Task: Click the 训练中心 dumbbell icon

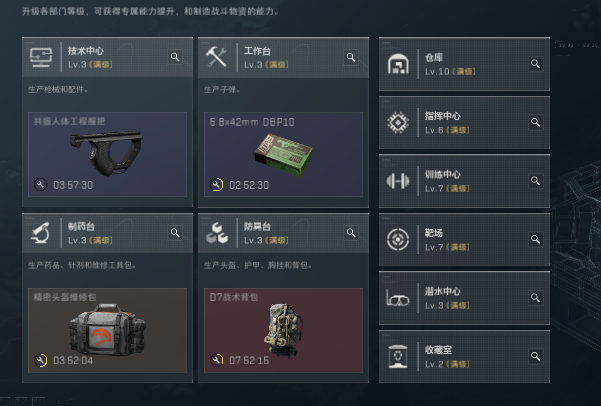Action: pos(398,181)
